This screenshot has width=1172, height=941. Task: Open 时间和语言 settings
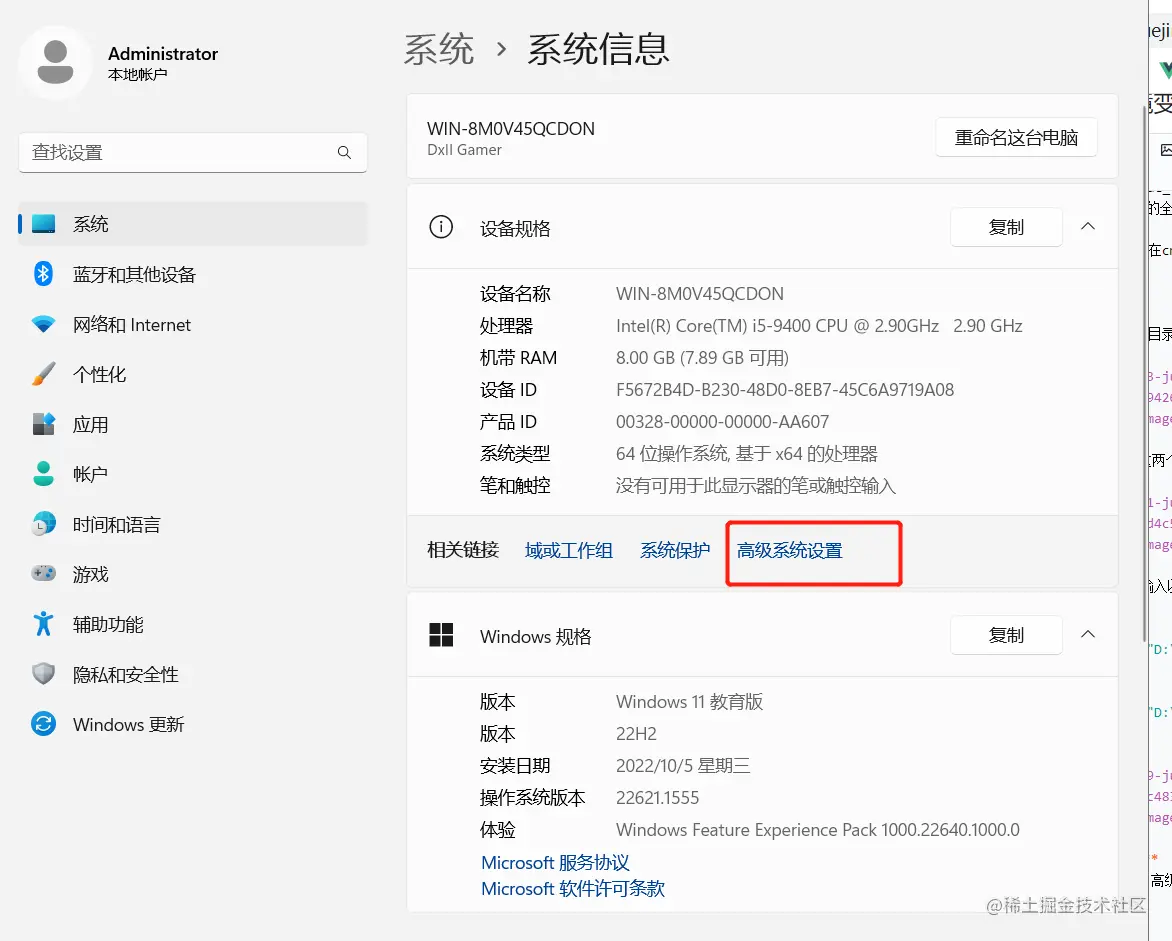[x=193, y=524]
